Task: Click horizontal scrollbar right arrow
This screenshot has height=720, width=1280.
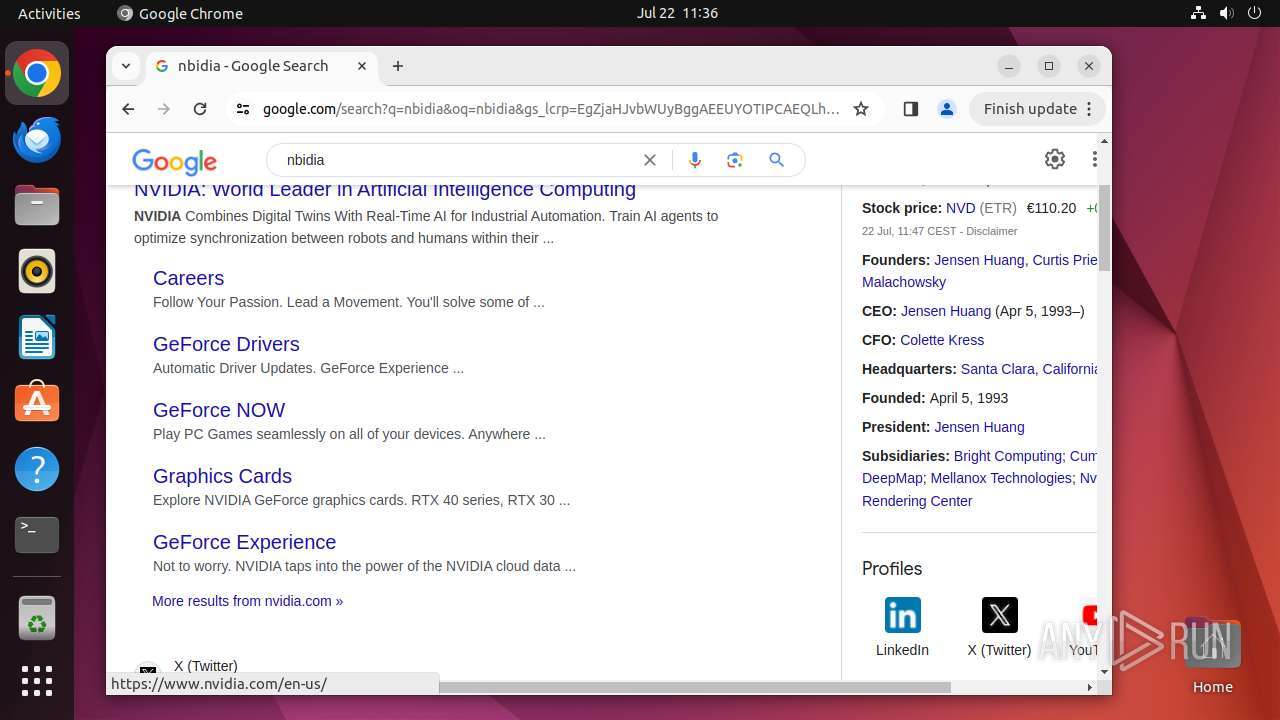Action: [x=1089, y=687]
